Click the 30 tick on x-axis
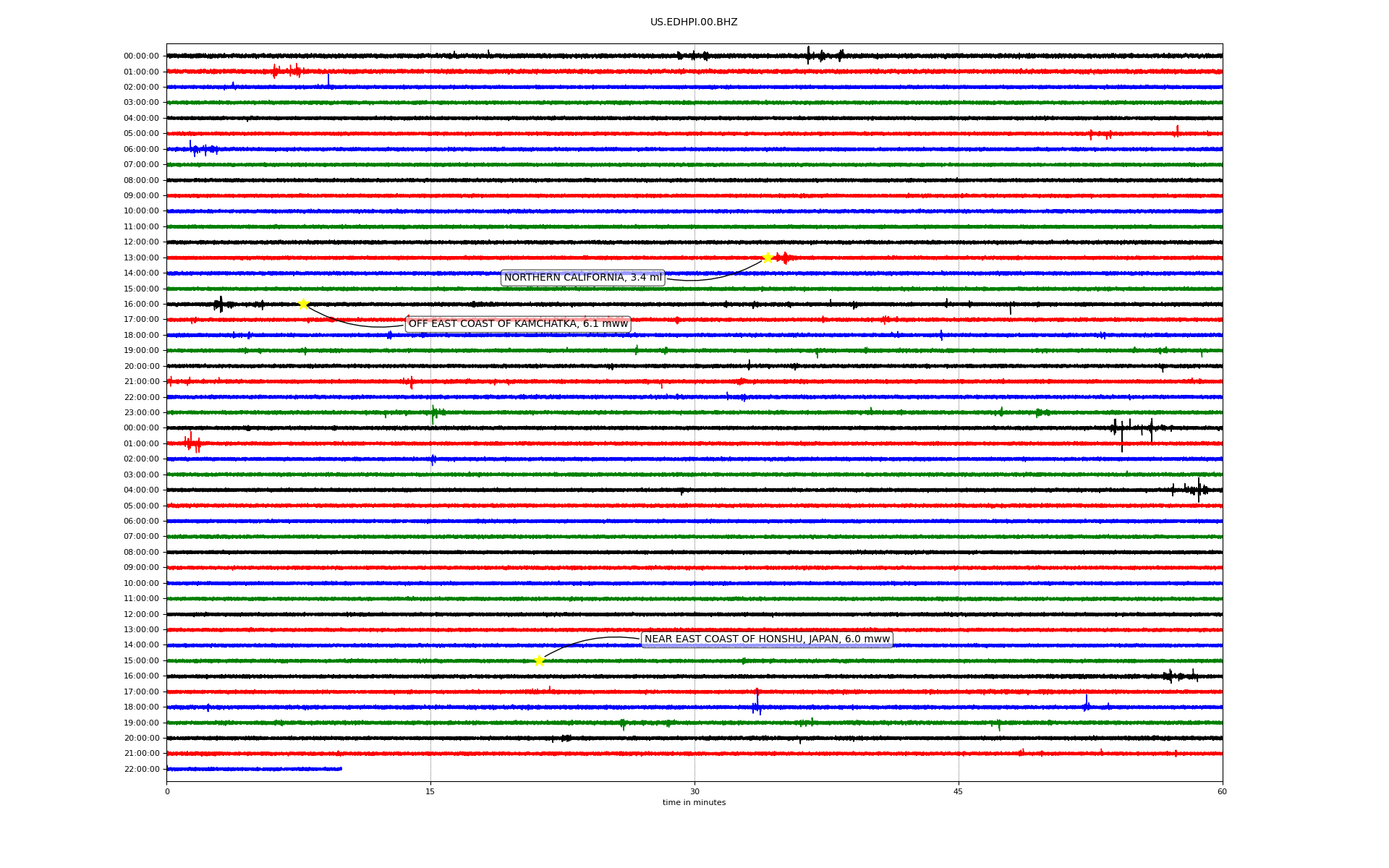This screenshot has width=1389, height=868. tap(694, 791)
